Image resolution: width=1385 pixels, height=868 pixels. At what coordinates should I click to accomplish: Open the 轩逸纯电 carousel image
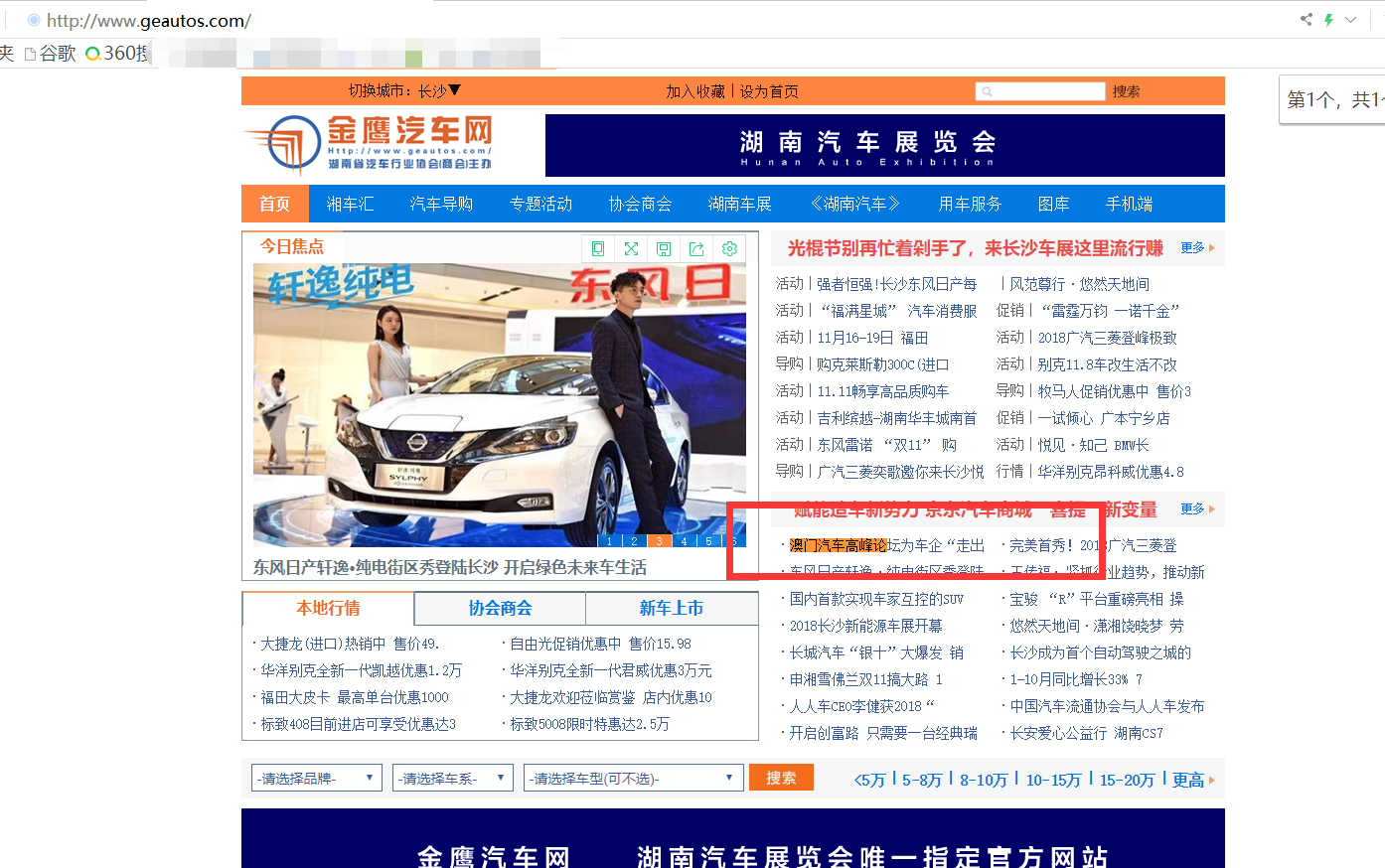(x=500, y=404)
